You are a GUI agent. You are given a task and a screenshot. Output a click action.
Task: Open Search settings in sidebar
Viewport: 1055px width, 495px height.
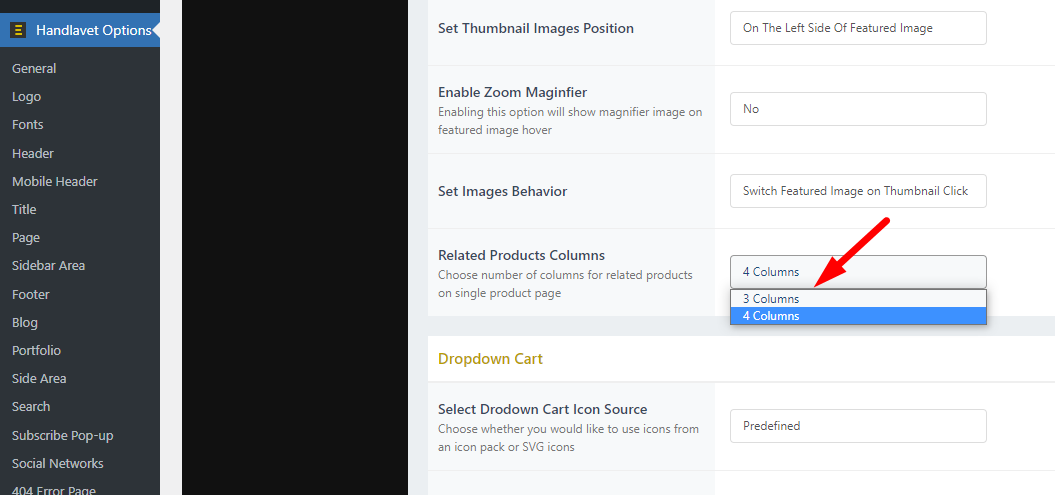pos(31,407)
